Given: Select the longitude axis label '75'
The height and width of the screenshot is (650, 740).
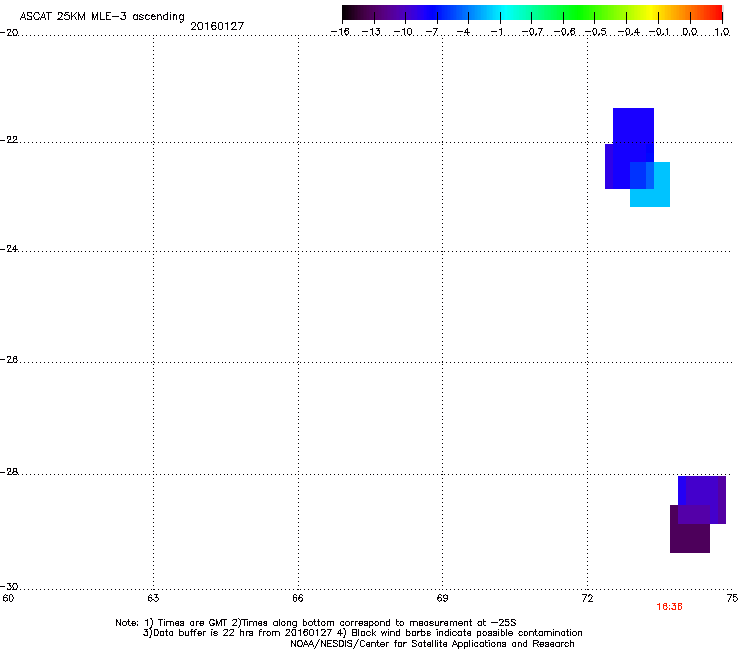Looking at the screenshot, I should (x=732, y=598).
